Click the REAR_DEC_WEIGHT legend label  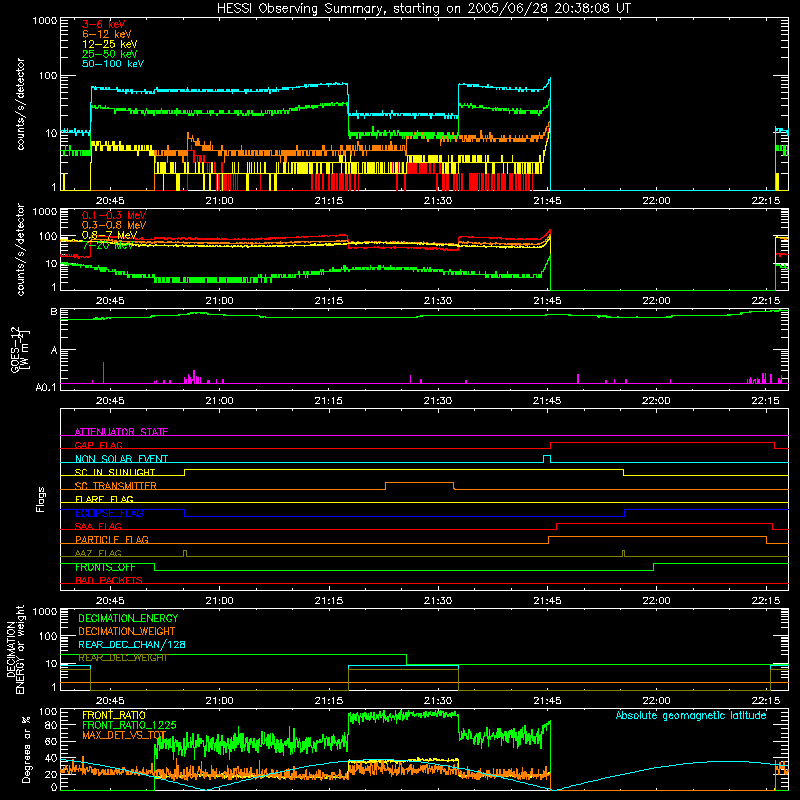pos(122,658)
